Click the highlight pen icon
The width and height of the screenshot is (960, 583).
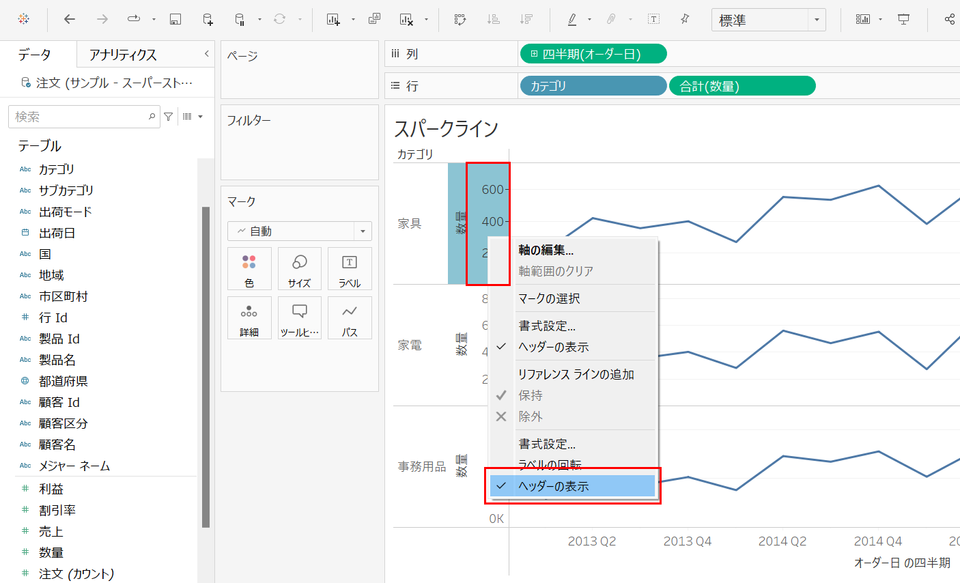click(x=572, y=20)
